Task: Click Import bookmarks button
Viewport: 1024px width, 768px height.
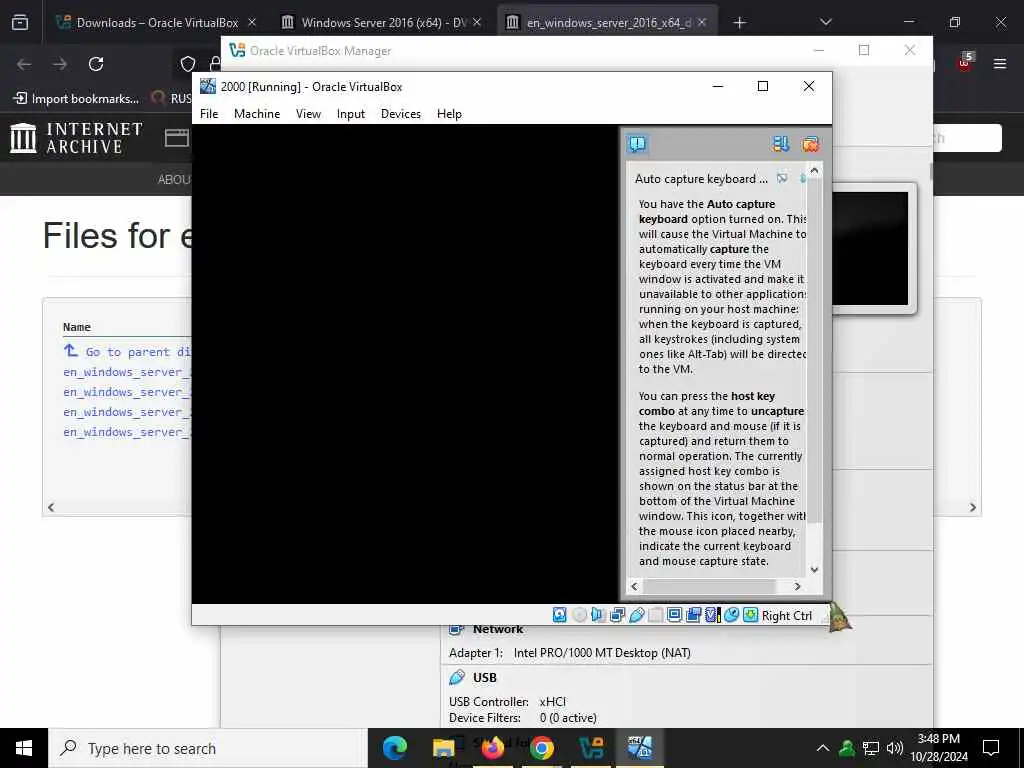Action: pyautogui.click(x=76, y=99)
